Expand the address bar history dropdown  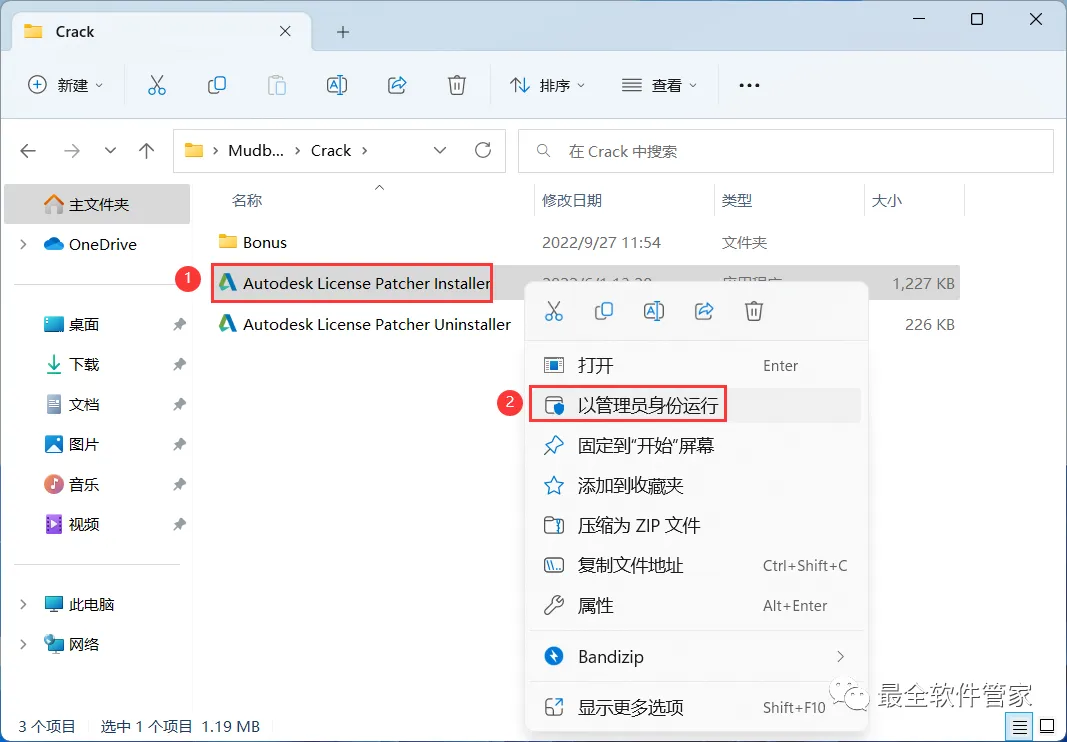[440, 150]
